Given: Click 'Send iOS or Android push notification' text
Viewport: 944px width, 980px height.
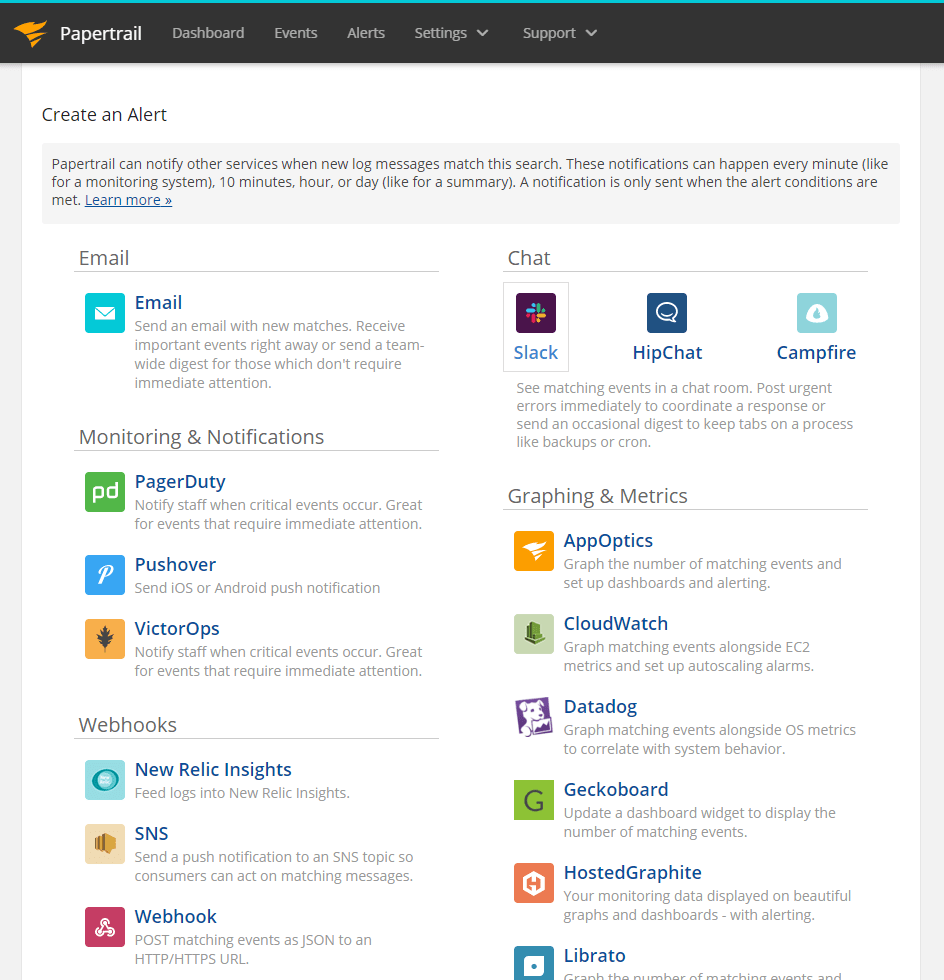Looking at the screenshot, I should tap(257, 588).
